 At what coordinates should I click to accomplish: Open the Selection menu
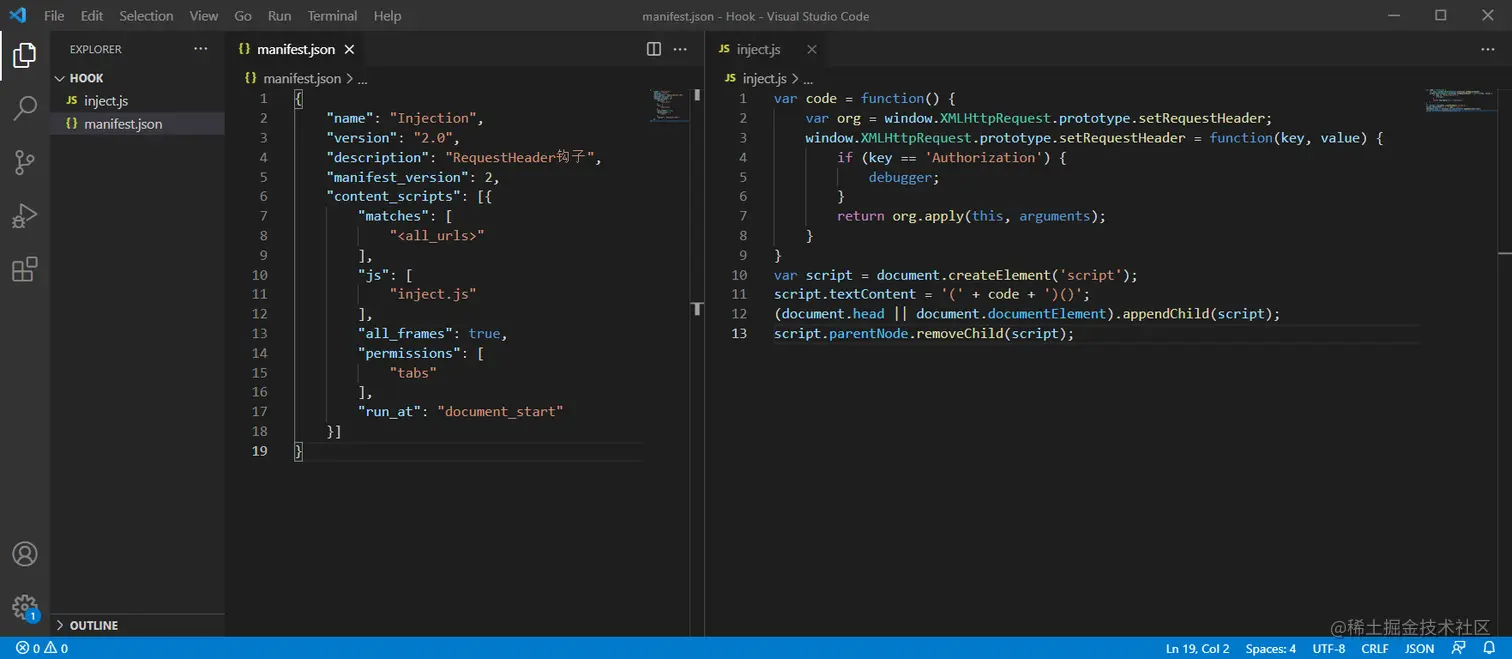[x=146, y=16]
